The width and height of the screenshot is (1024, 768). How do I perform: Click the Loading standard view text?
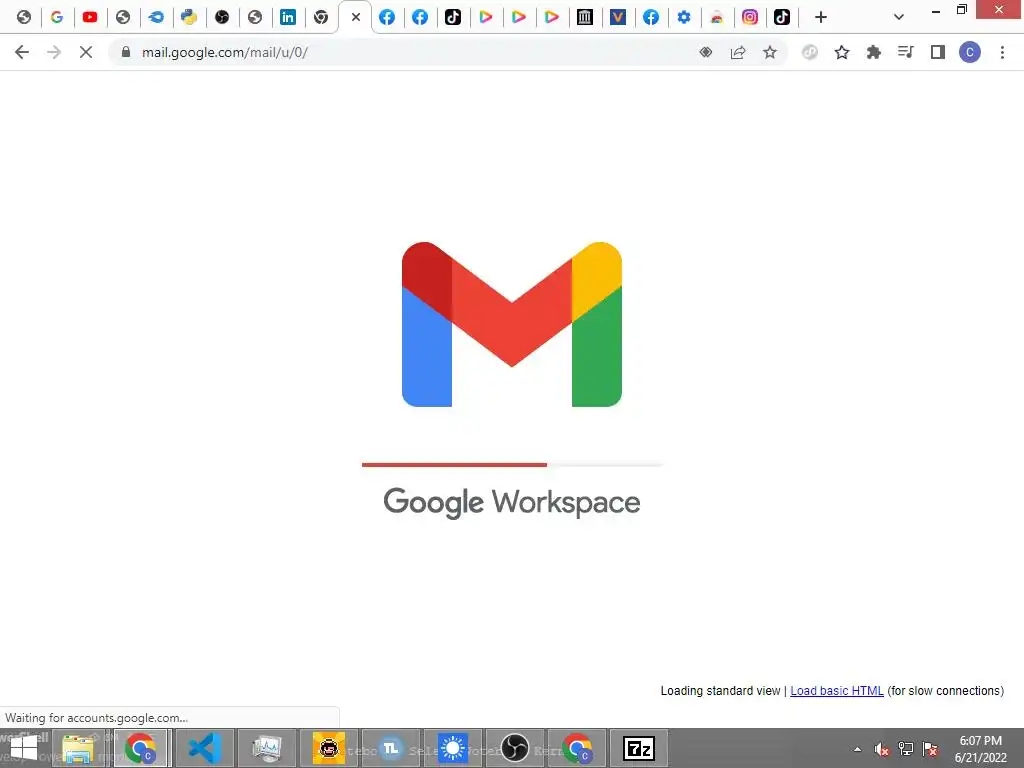click(720, 691)
